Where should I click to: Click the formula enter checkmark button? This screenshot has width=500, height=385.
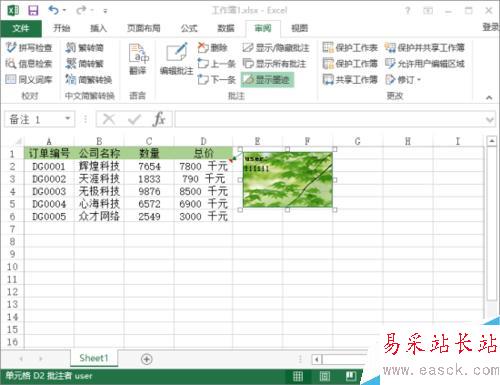[135, 119]
